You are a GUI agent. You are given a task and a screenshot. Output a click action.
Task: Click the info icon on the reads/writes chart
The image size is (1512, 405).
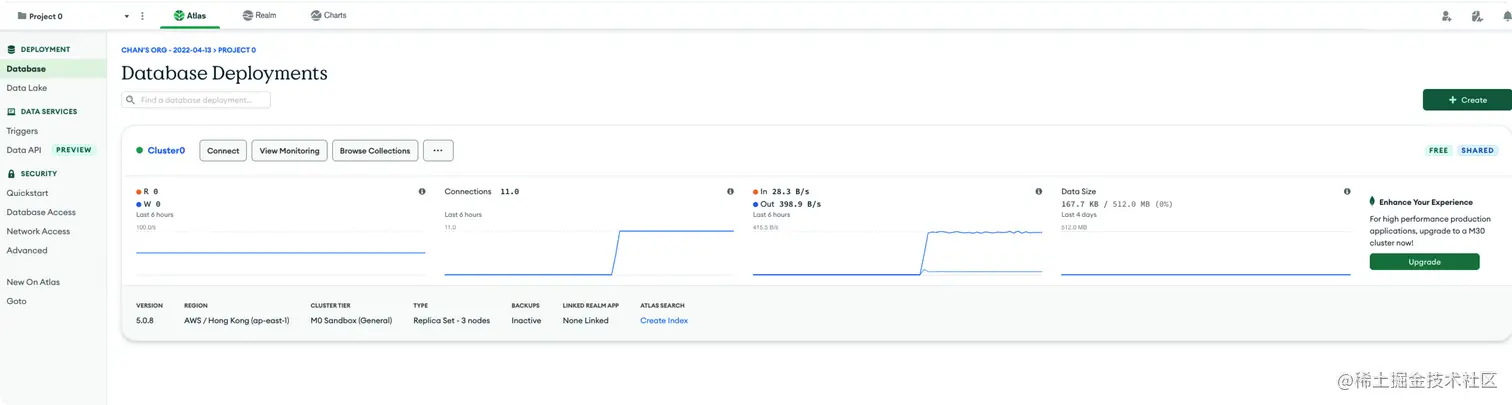click(422, 191)
